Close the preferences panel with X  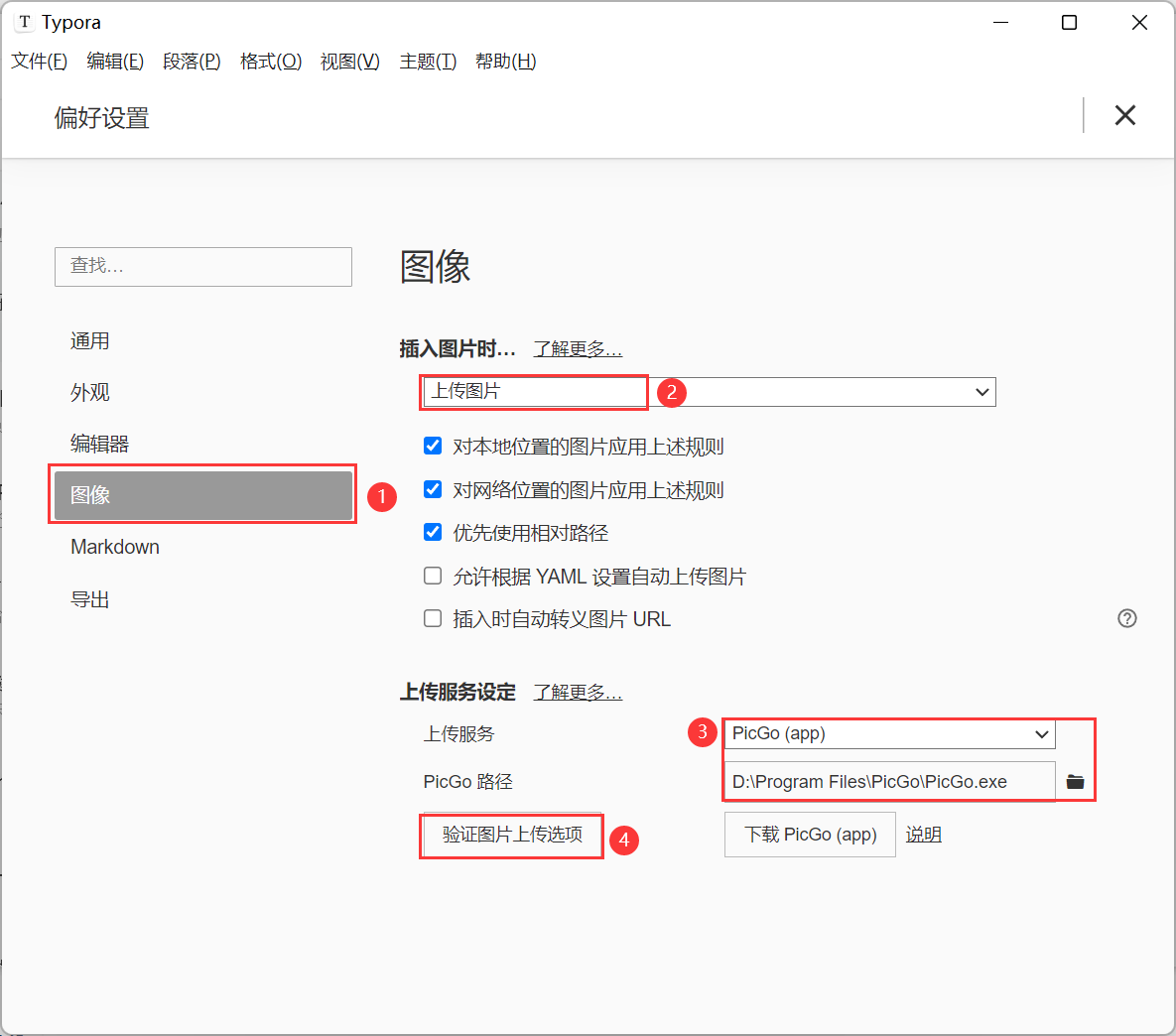pos(1125,115)
